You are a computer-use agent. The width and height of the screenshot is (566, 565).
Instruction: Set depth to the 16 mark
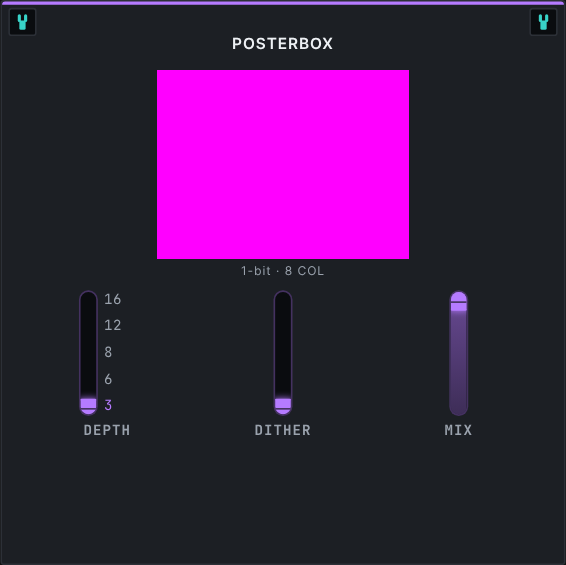pos(113,299)
